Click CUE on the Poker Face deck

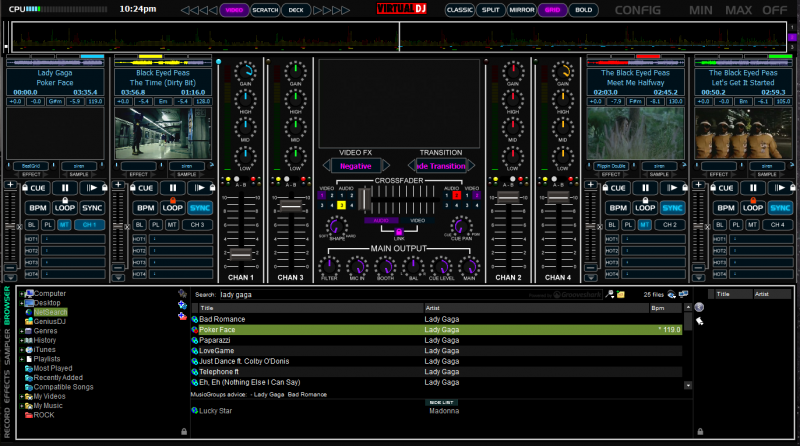38,188
